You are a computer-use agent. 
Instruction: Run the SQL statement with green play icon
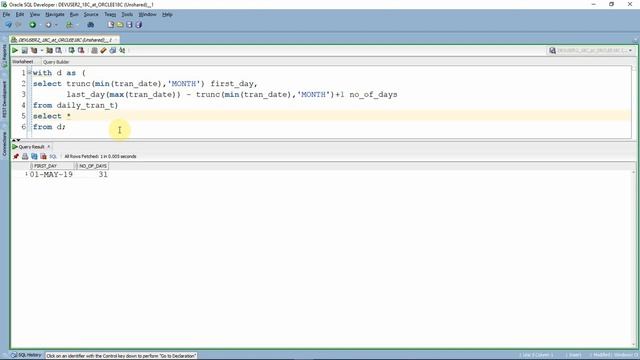click(15, 51)
